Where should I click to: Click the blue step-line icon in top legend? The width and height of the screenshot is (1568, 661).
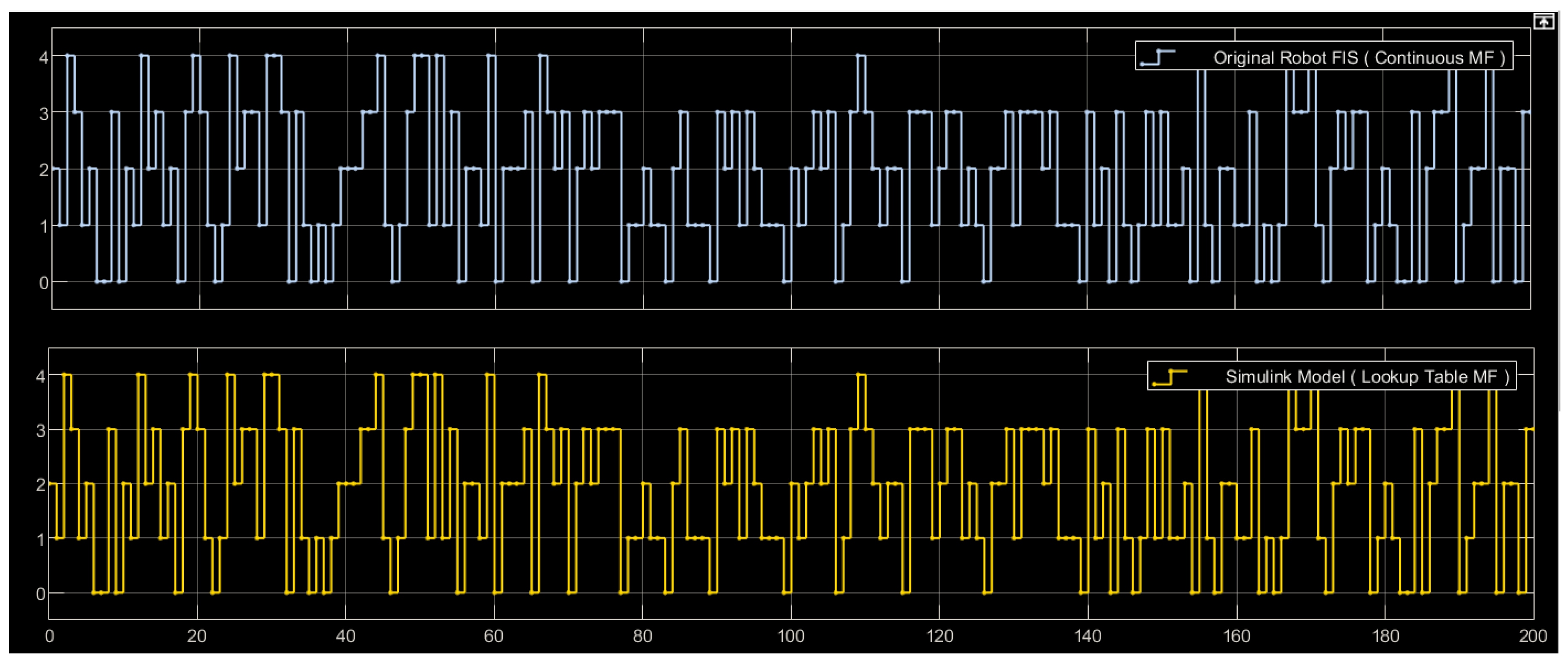1158,57
